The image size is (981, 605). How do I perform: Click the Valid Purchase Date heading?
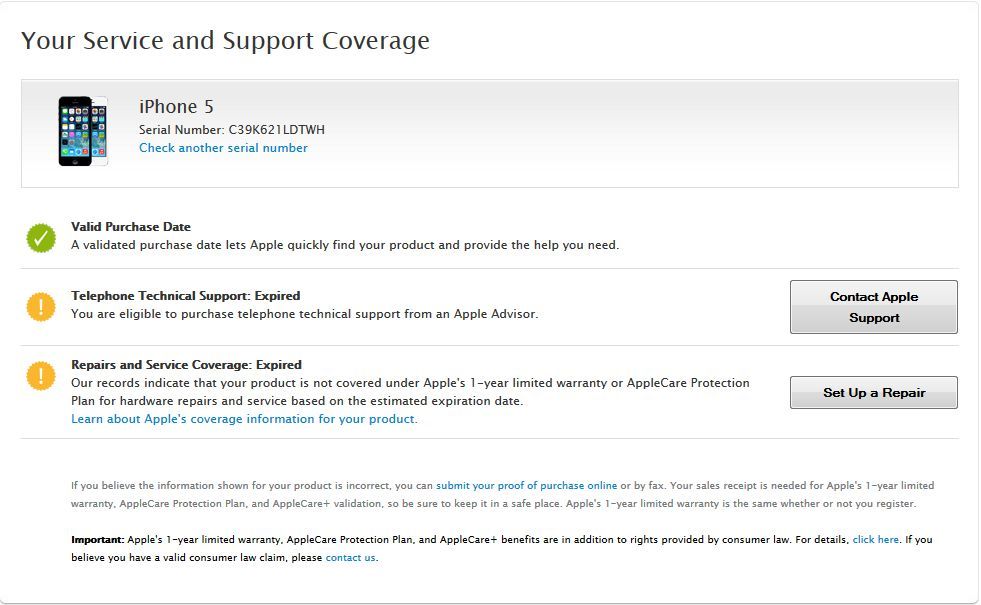pyautogui.click(x=131, y=227)
